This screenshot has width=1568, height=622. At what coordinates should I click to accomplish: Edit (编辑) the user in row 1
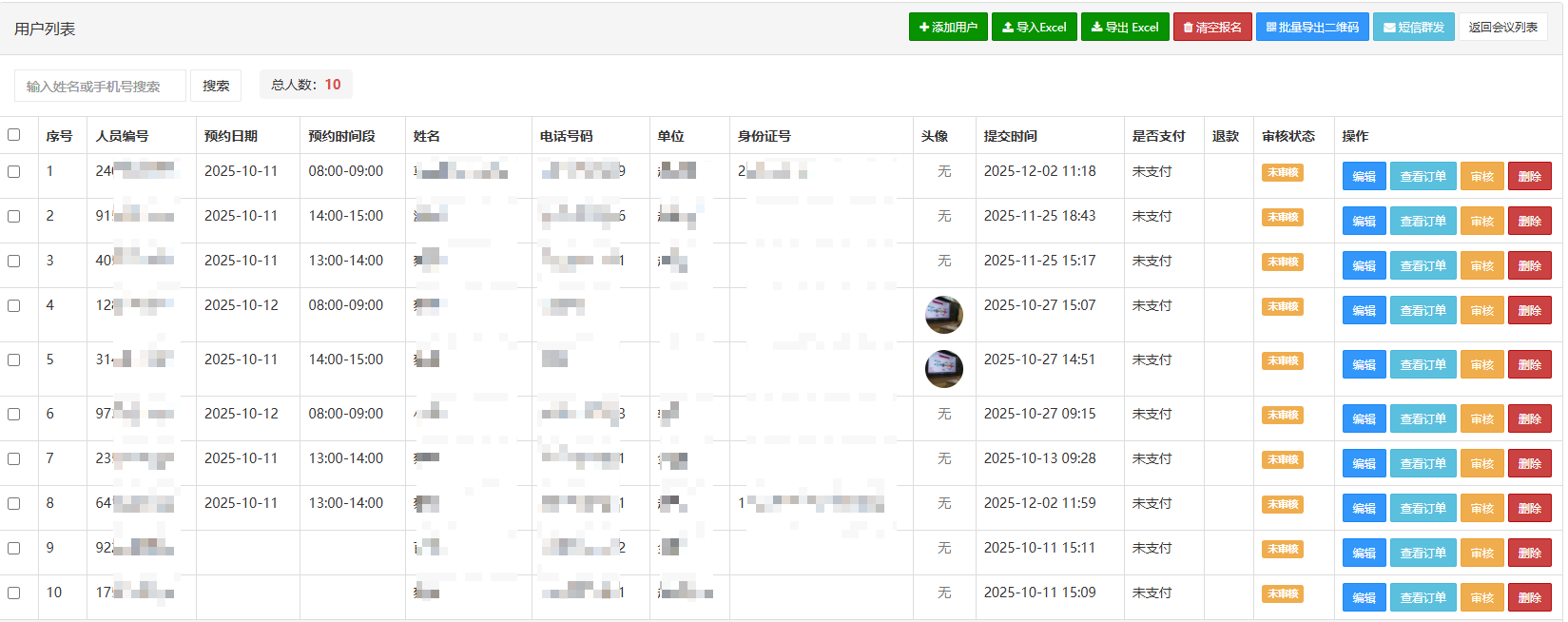1364,176
